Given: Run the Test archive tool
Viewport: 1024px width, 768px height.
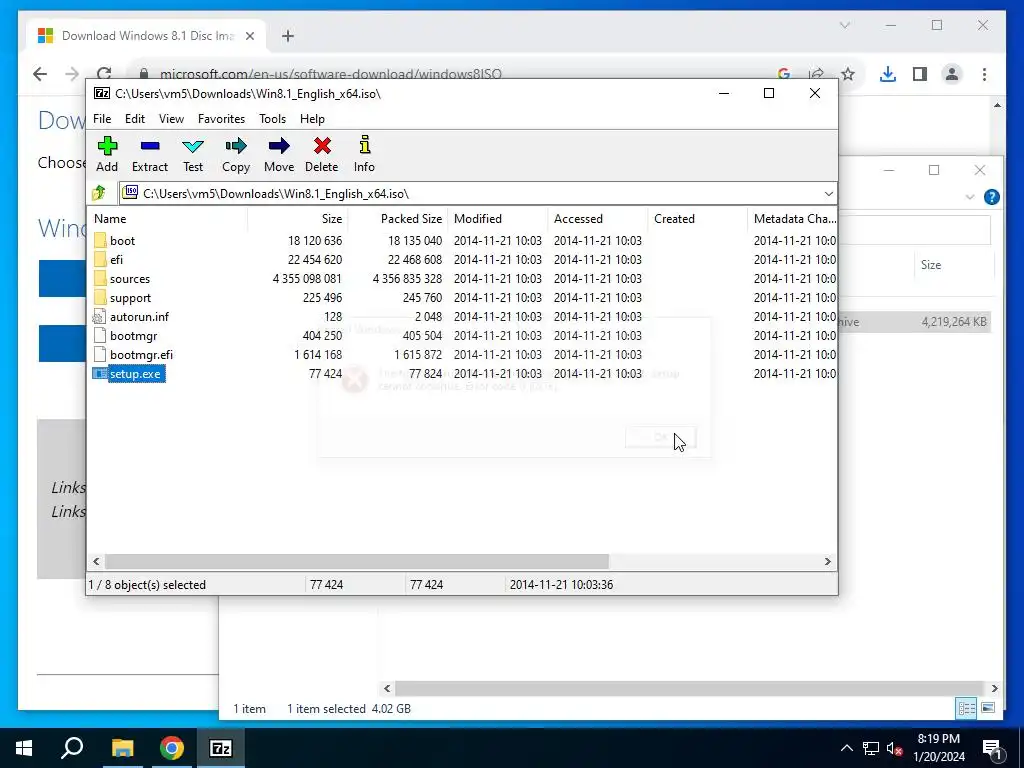Looking at the screenshot, I should [x=193, y=146].
